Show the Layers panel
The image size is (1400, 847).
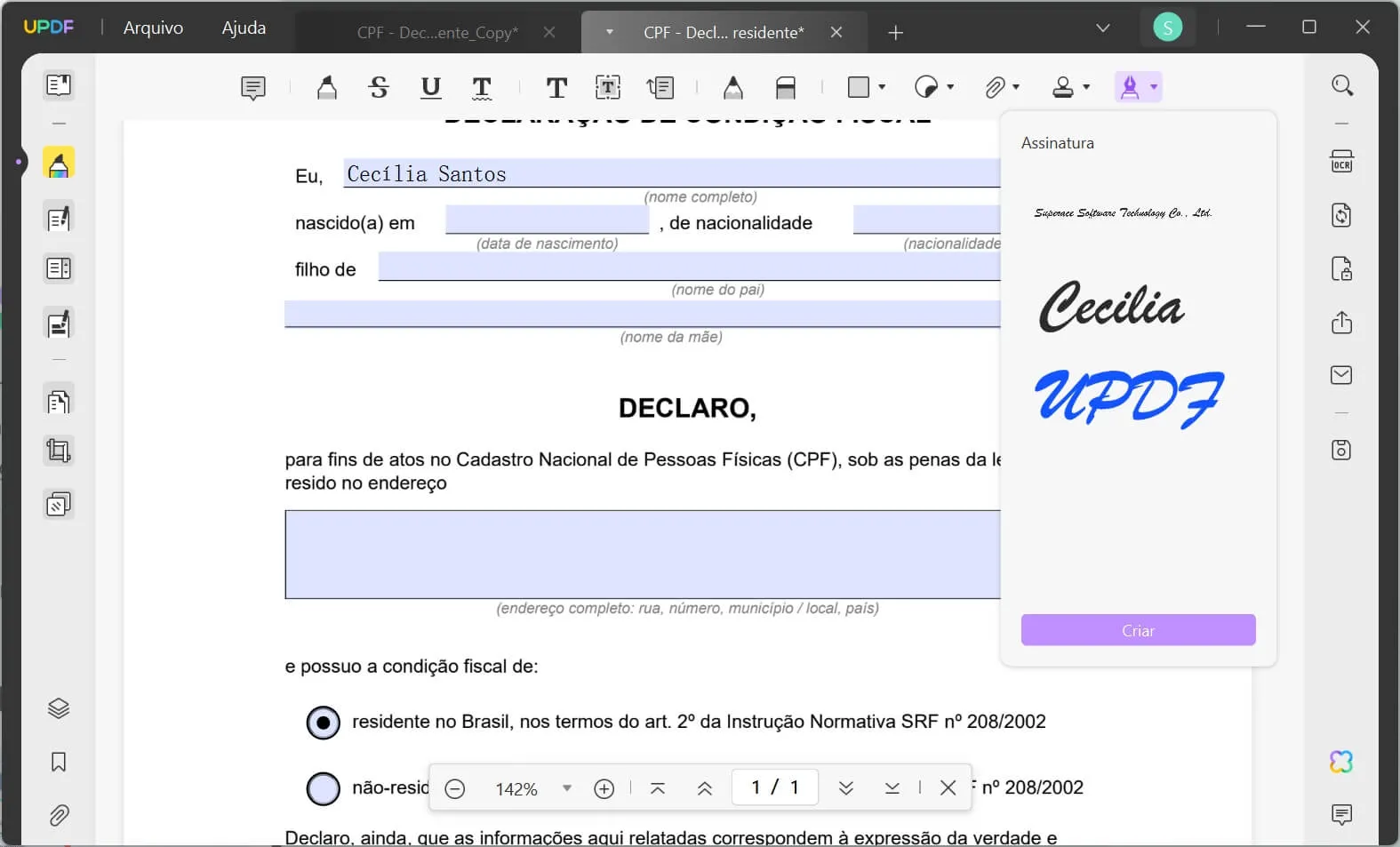[x=59, y=708]
